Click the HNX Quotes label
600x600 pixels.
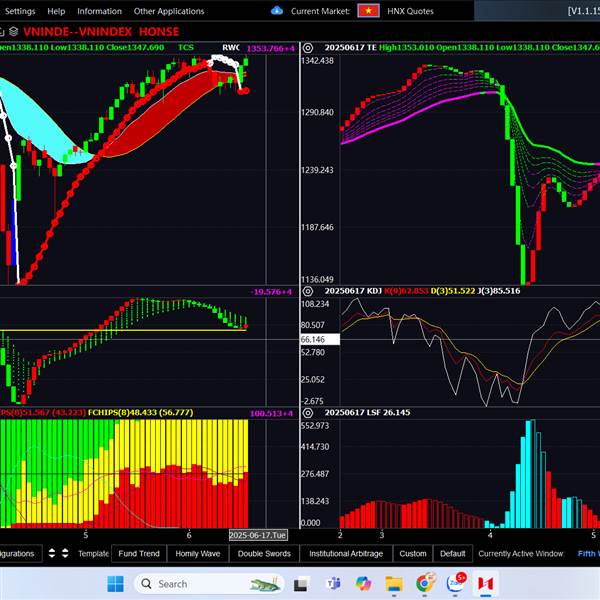(x=410, y=11)
